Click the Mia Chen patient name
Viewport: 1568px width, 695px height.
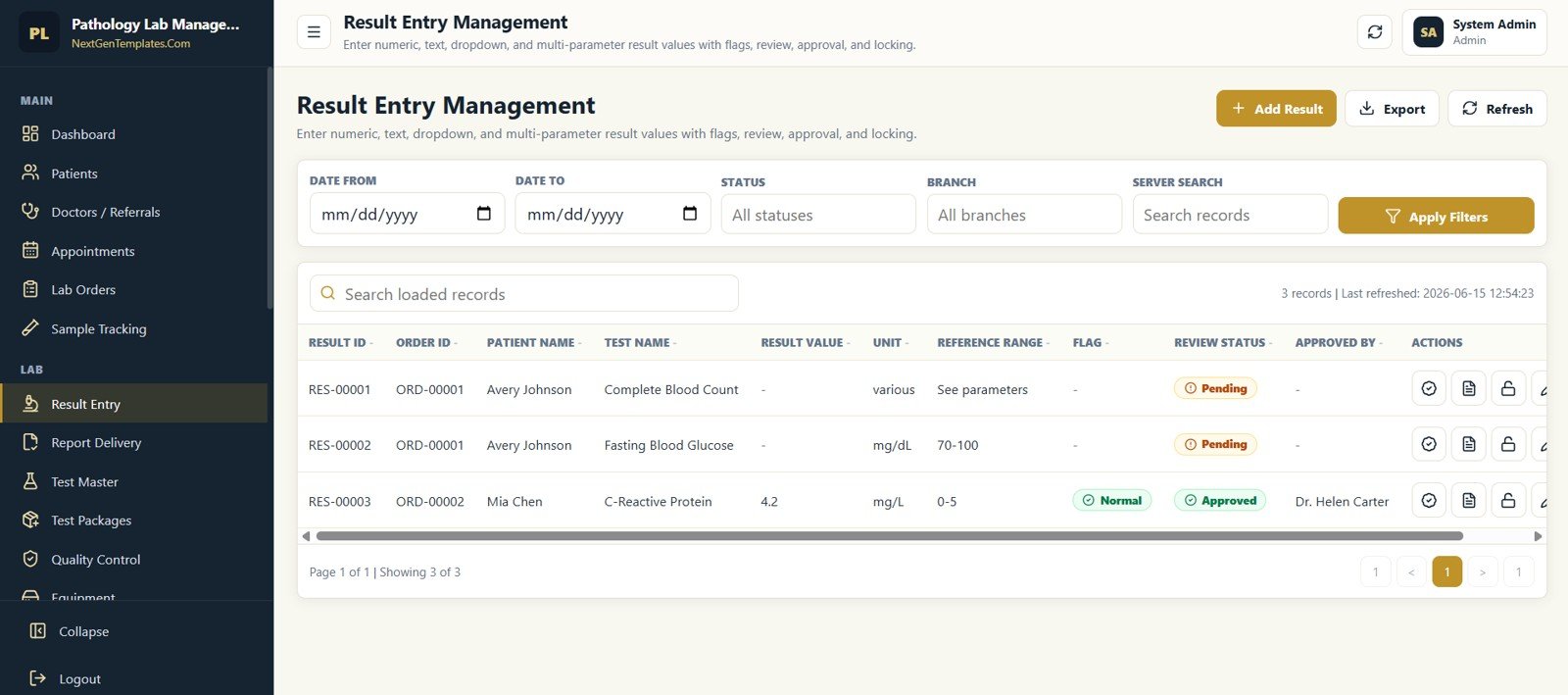click(x=514, y=501)
